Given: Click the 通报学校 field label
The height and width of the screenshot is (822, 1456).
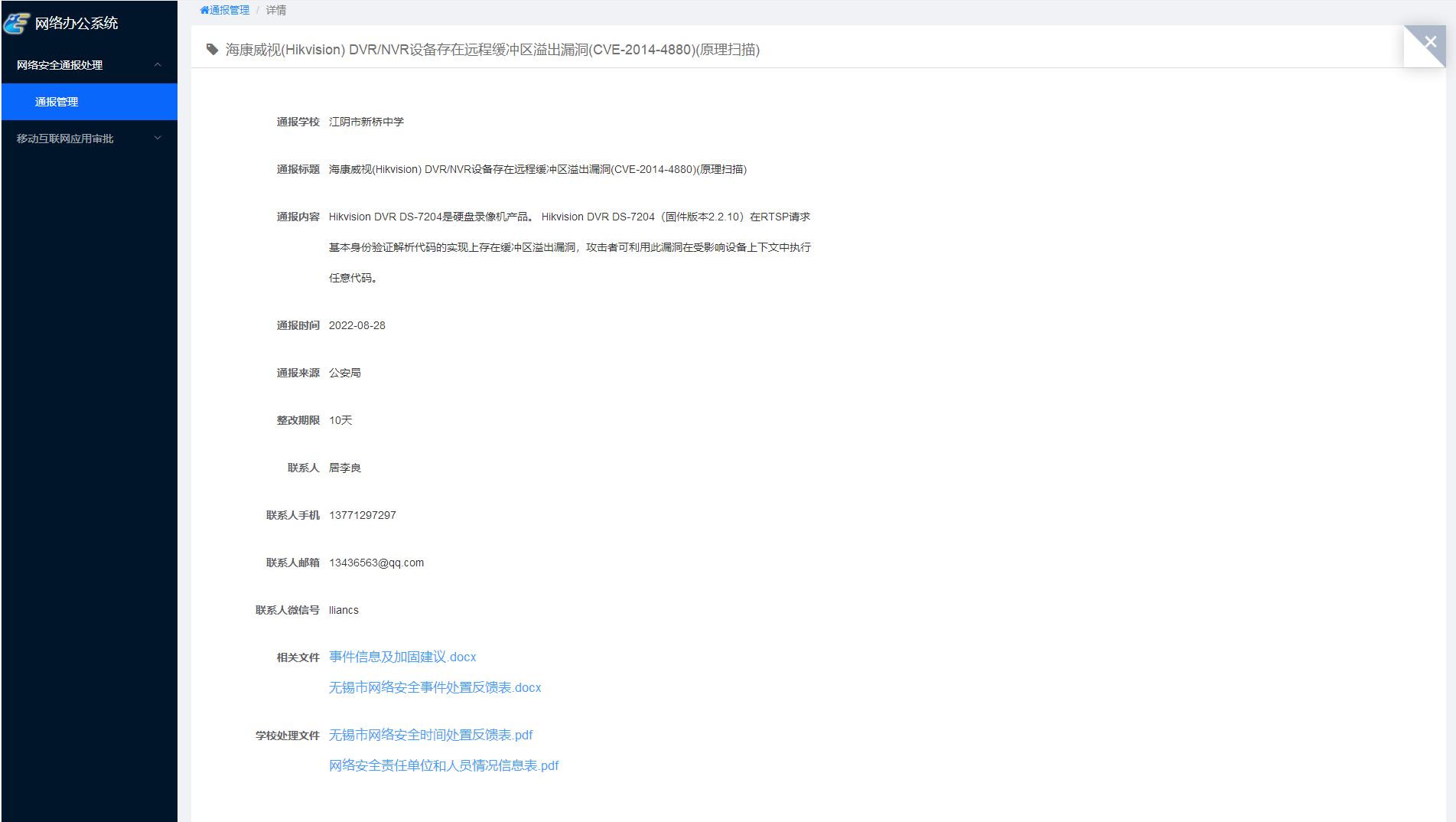Looking at the screenshot, I should pyautogui.click(x=298, y=122).
